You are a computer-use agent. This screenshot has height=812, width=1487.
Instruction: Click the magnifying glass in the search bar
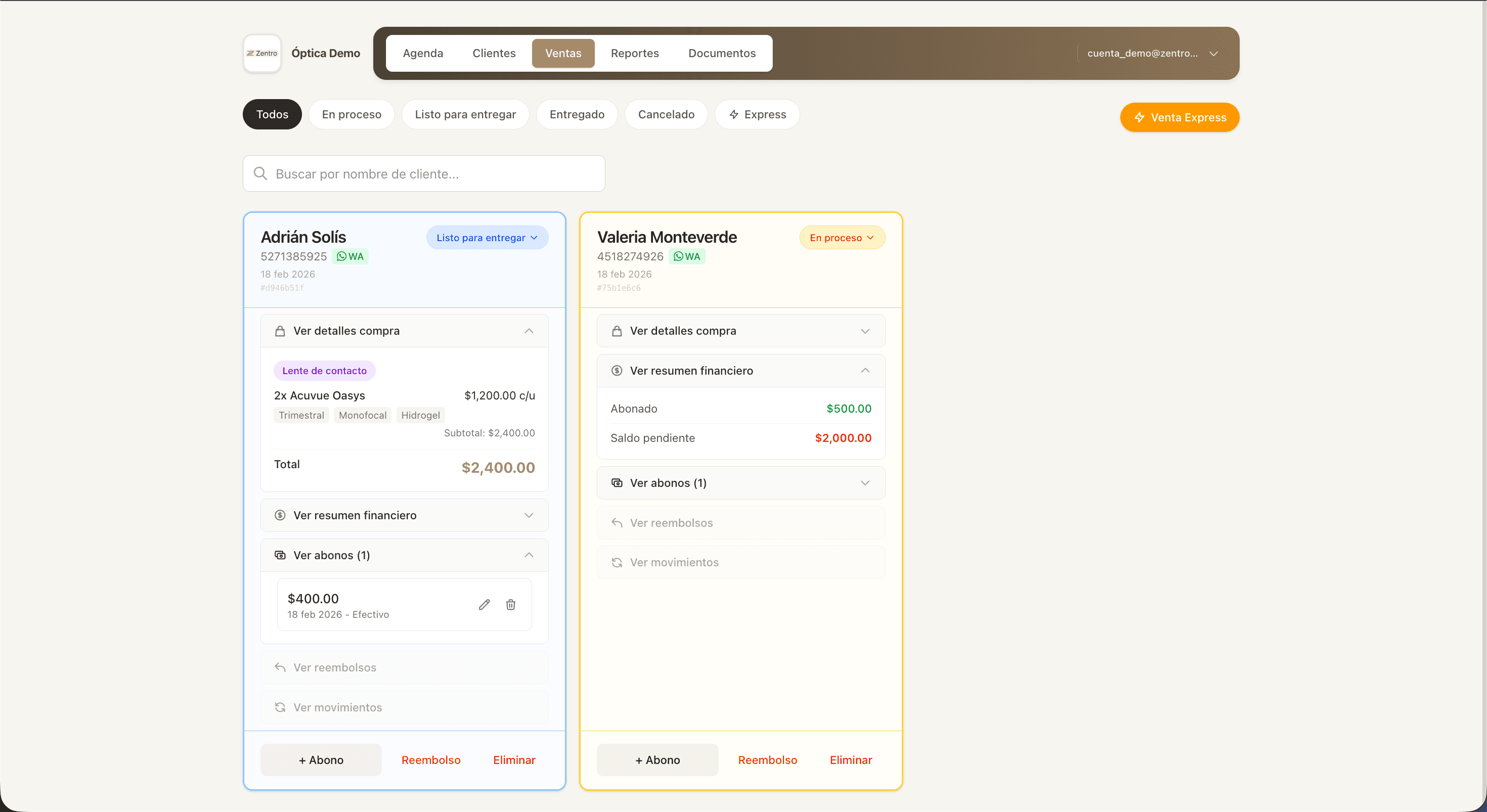(260, 173)
